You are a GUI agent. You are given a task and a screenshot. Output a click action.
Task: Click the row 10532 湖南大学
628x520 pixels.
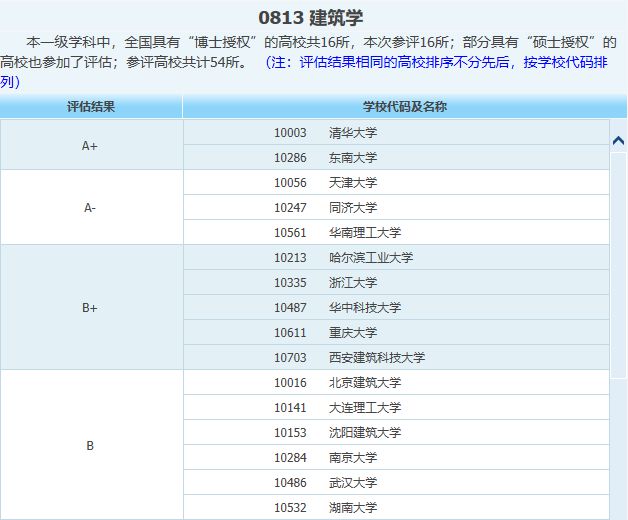click(x=396, y=507)
